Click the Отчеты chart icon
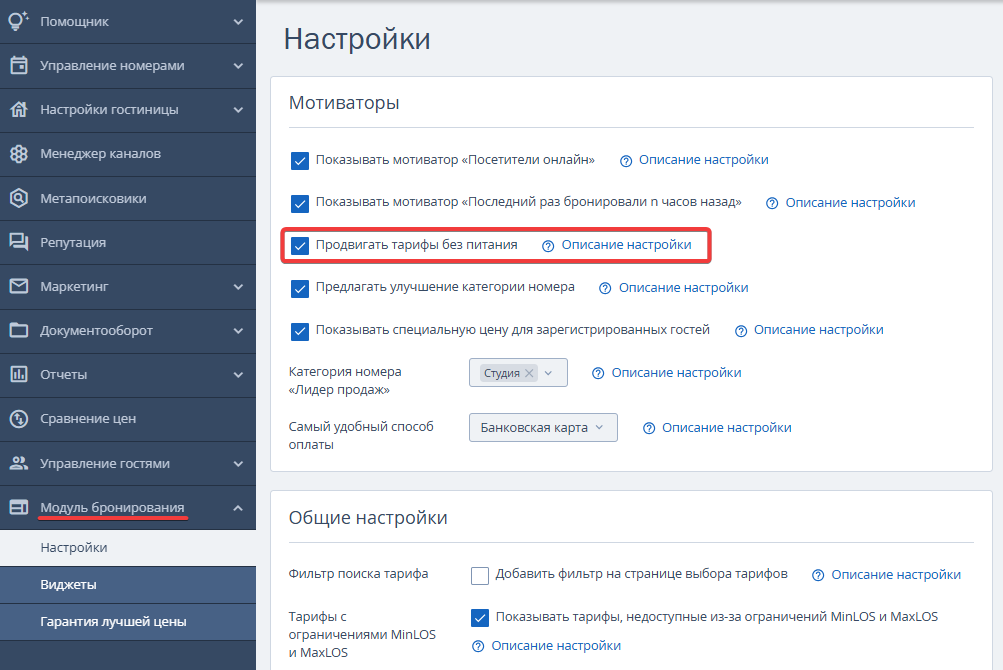This screenshot has width=1003, height=670. click(19, 374)
